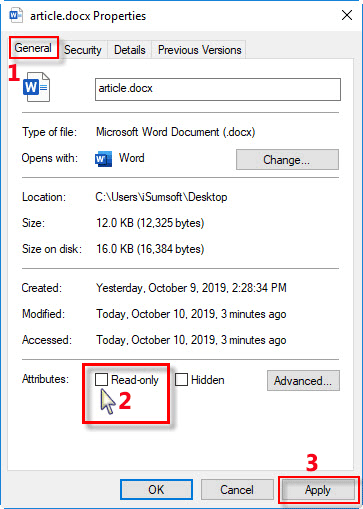Click the Cancel button
The image size is (363, 509).
coord(237,490)
